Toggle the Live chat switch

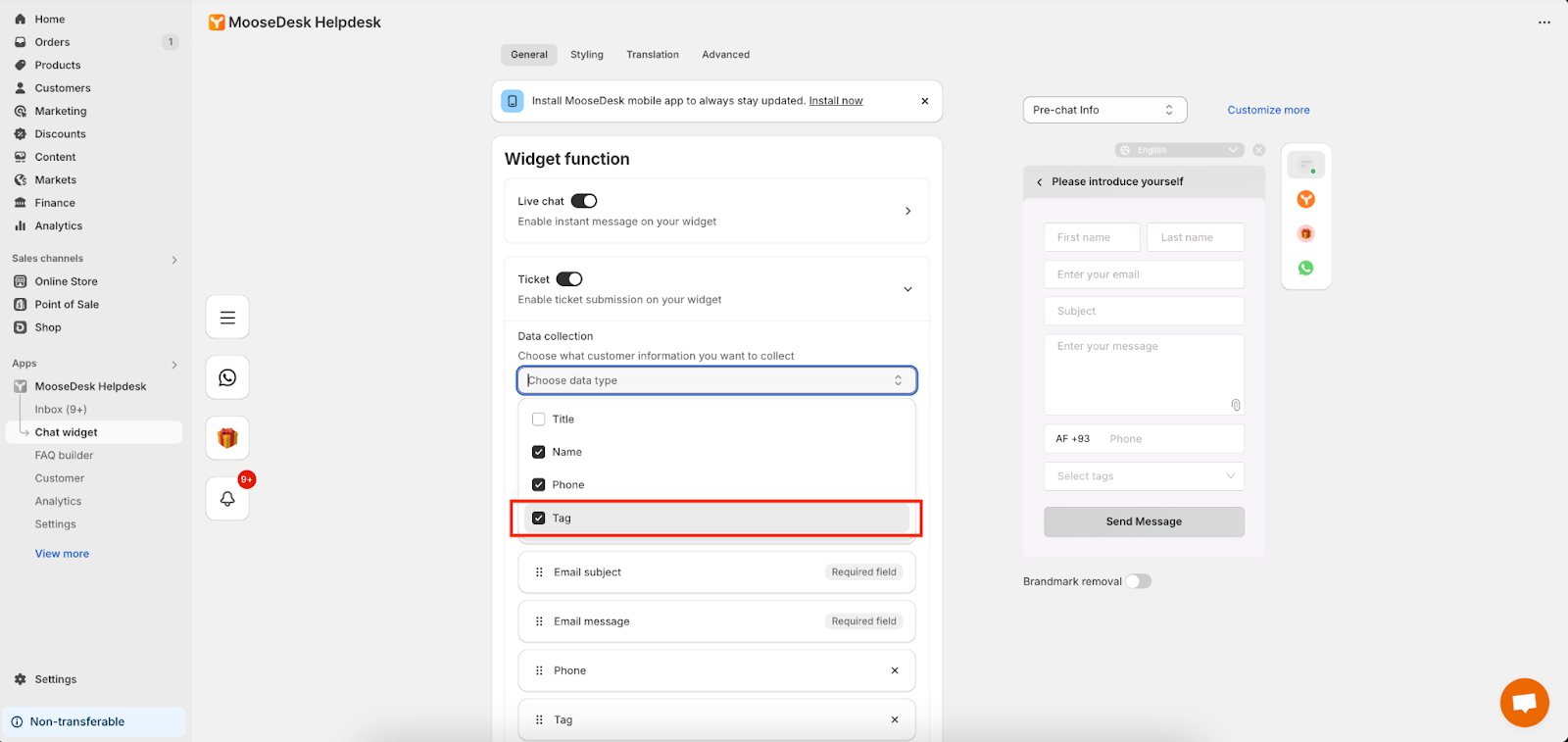click(584, 201)
